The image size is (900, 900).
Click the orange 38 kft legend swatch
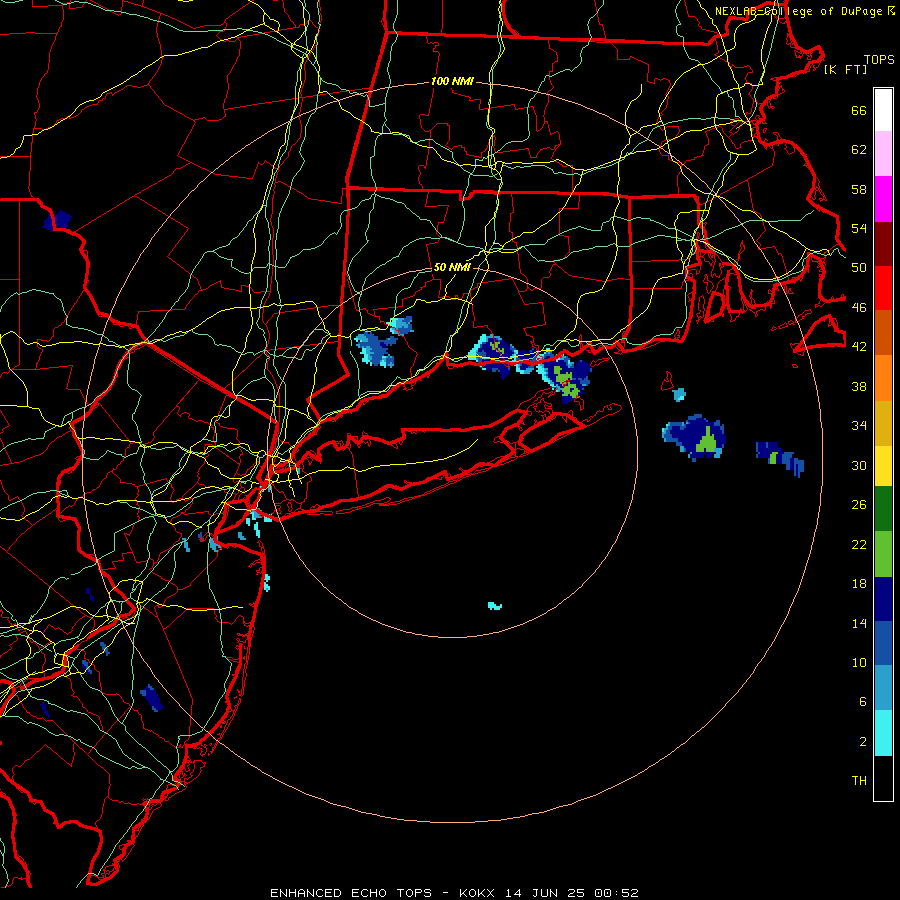(x=883, y=378)
